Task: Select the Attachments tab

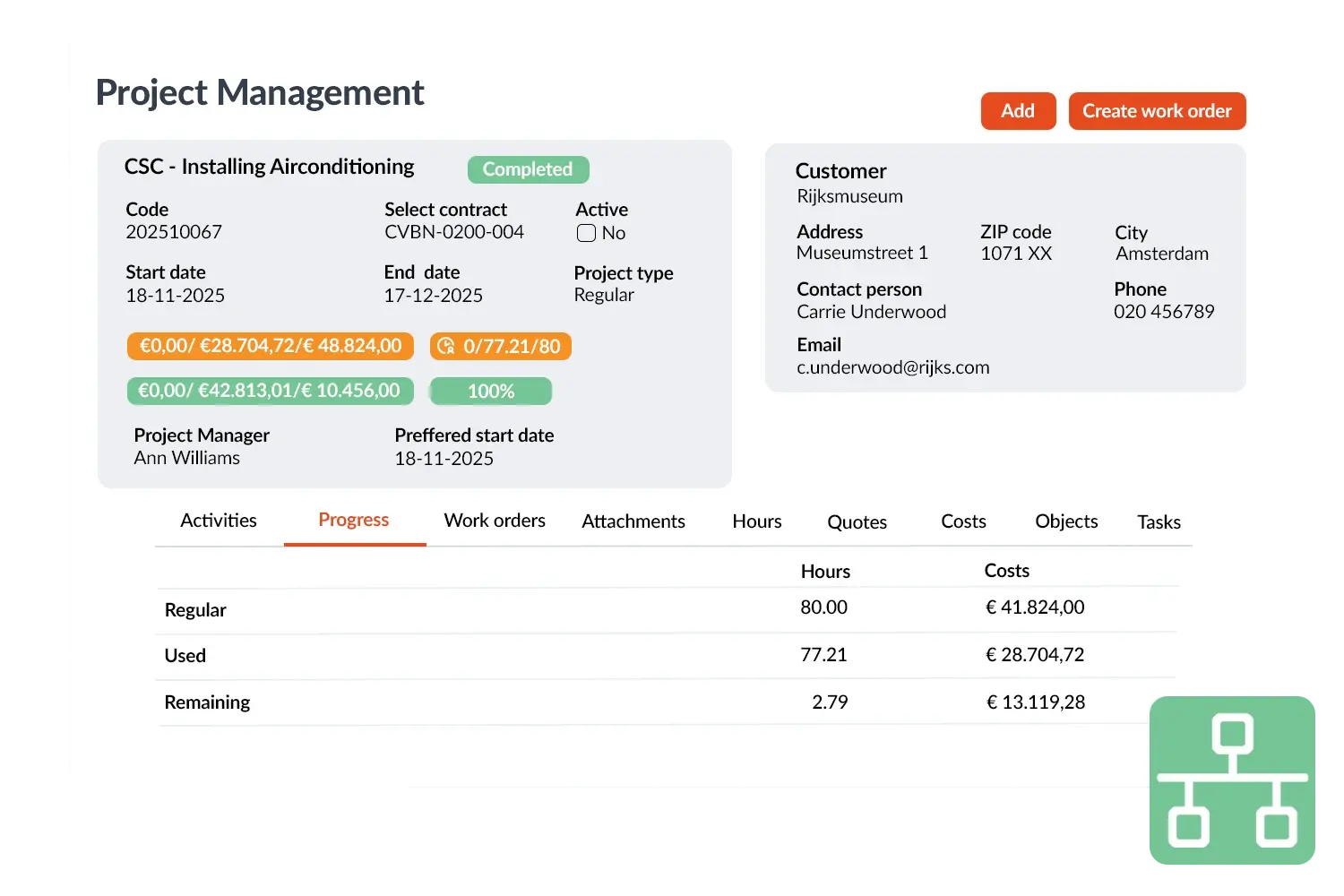Action: [x=633, y=521]
